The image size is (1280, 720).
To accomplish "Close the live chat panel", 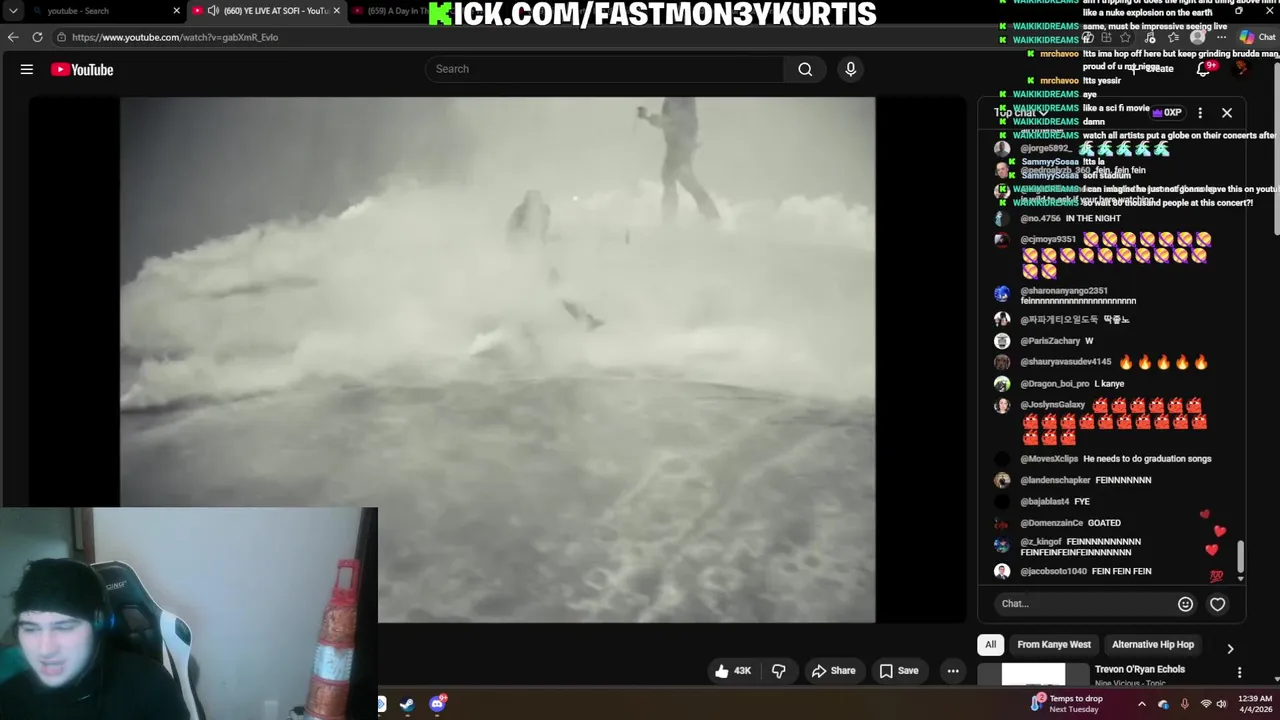I will pos(1227,113).
